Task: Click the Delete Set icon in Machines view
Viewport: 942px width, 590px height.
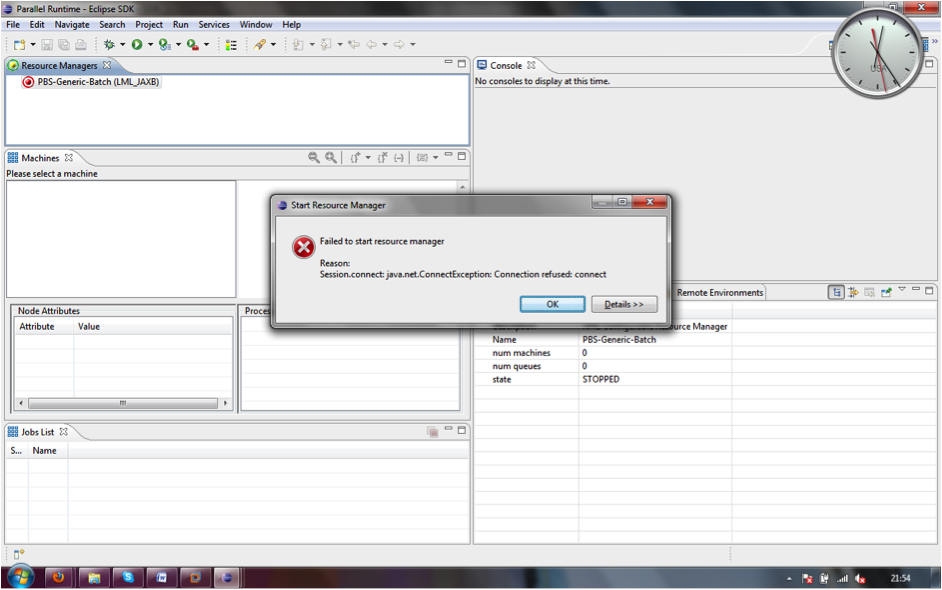Action: click(382, 157)
